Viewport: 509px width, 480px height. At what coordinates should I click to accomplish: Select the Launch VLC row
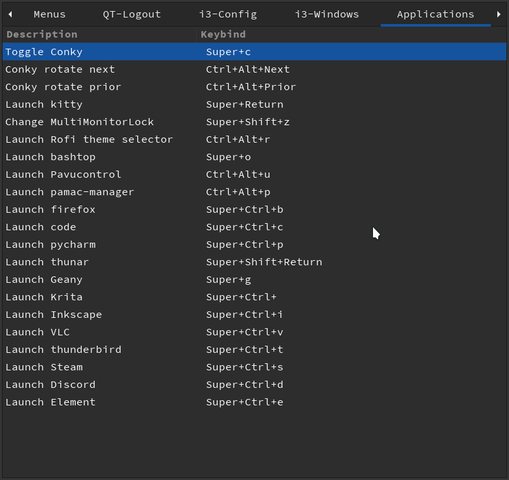point(254,332)
